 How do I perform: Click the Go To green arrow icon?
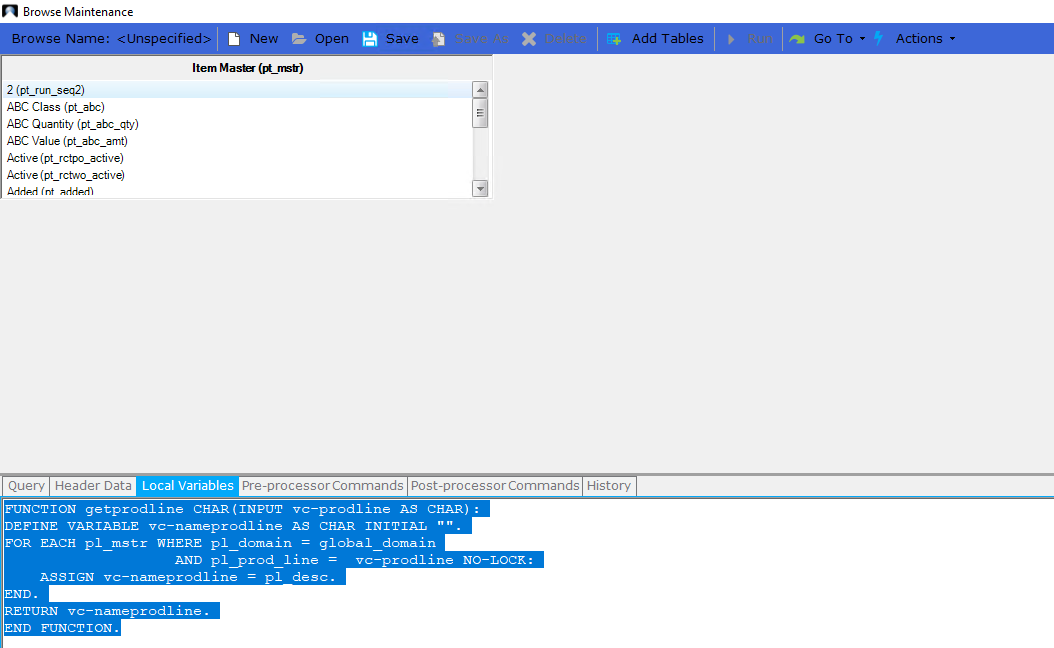click(797, 38)
